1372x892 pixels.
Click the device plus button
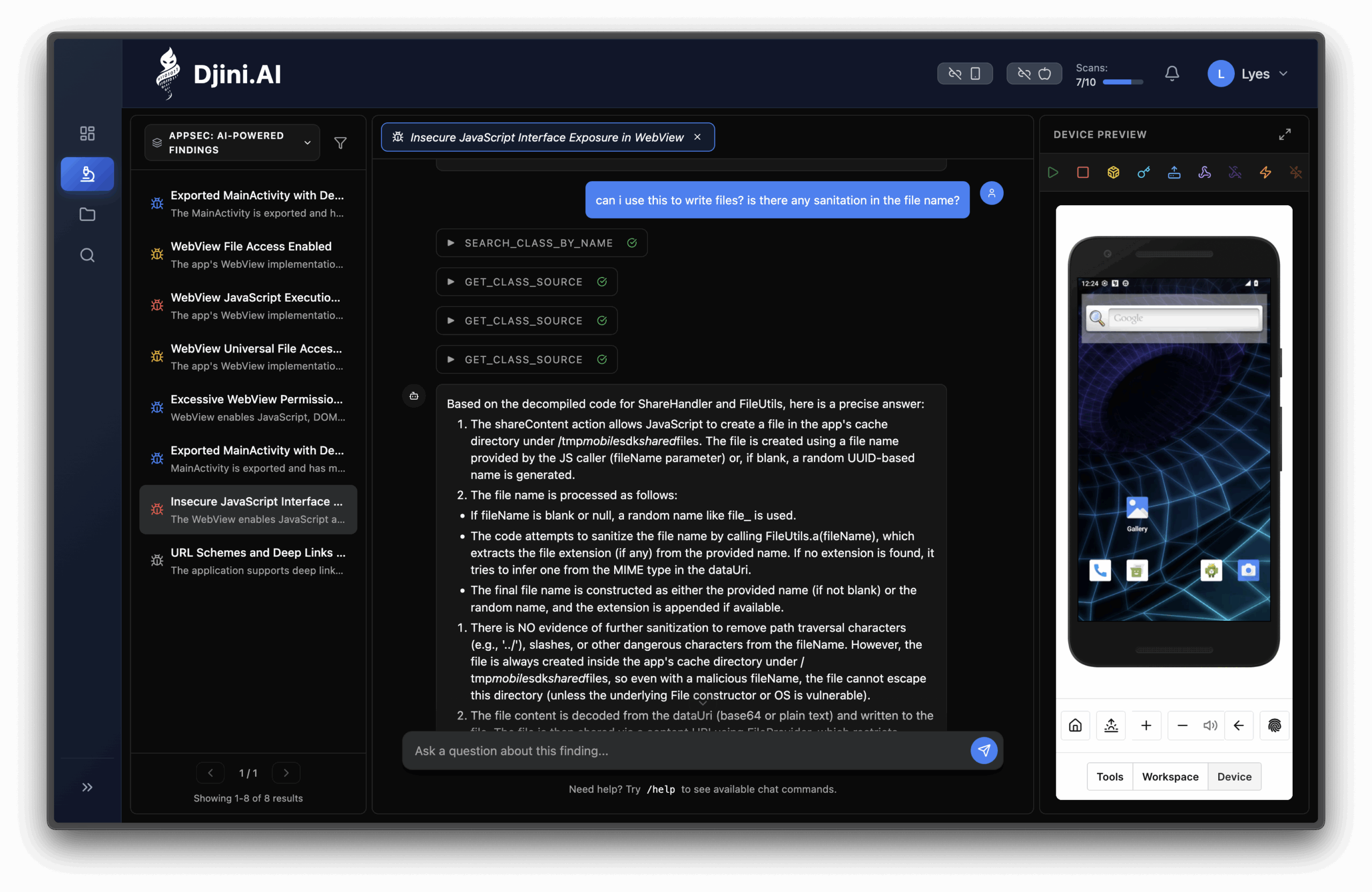point(1146,725)
